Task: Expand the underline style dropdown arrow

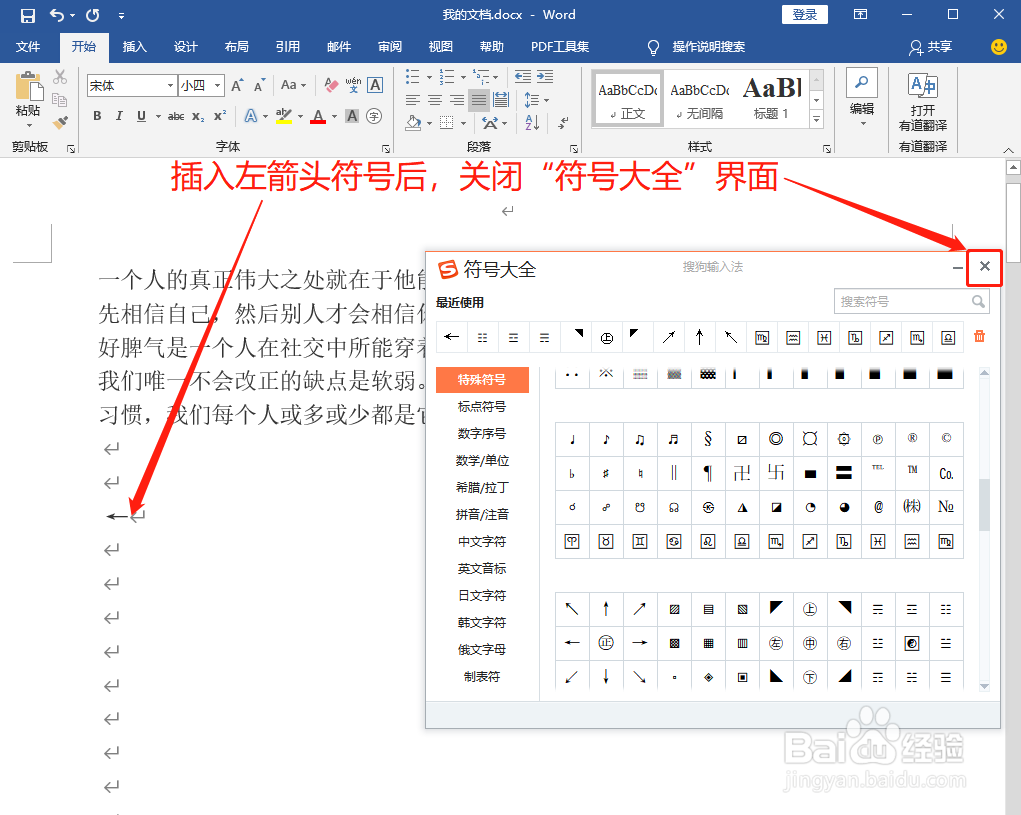Action: point(158,116)
